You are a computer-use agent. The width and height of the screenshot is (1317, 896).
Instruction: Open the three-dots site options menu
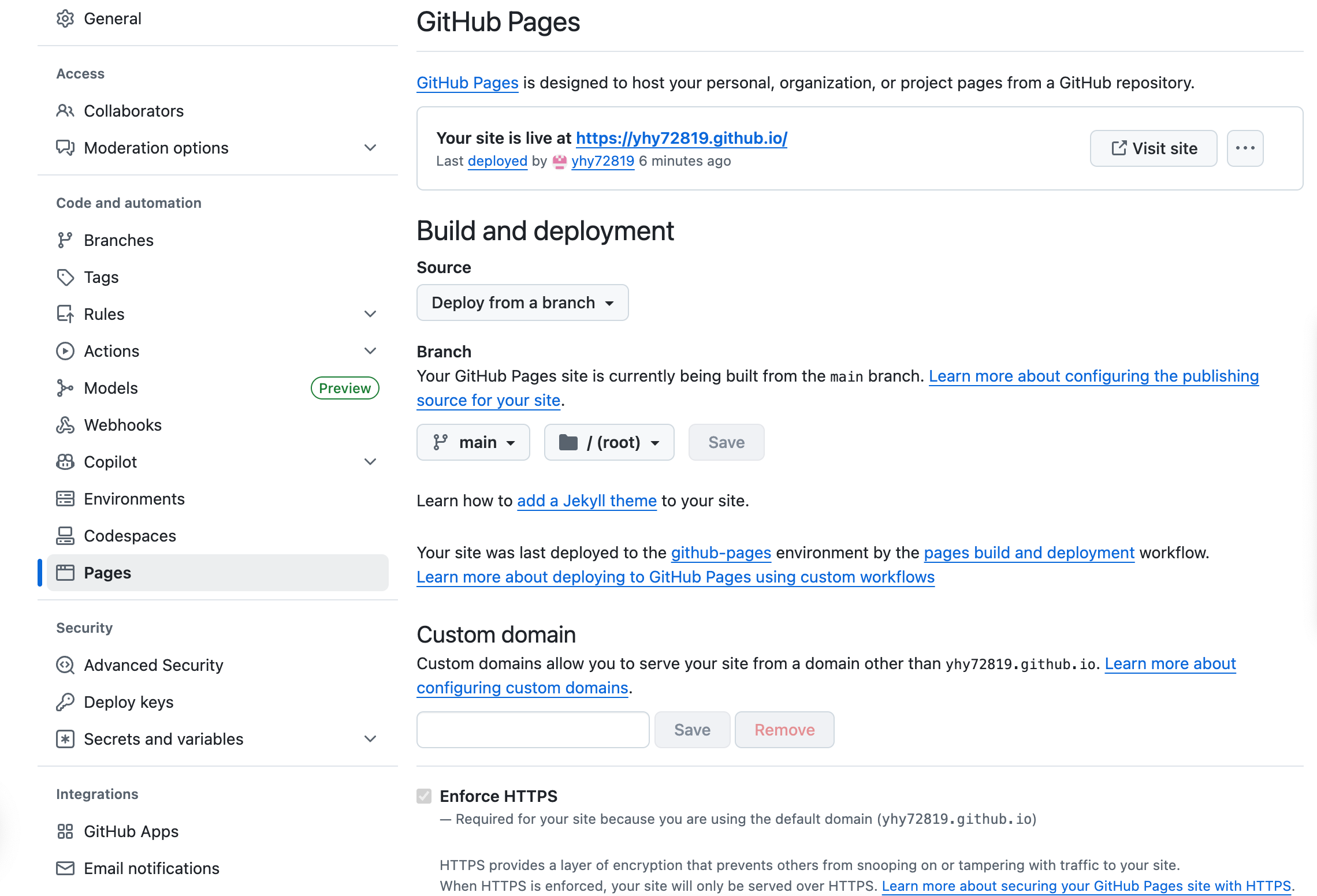click(1245, 148)
